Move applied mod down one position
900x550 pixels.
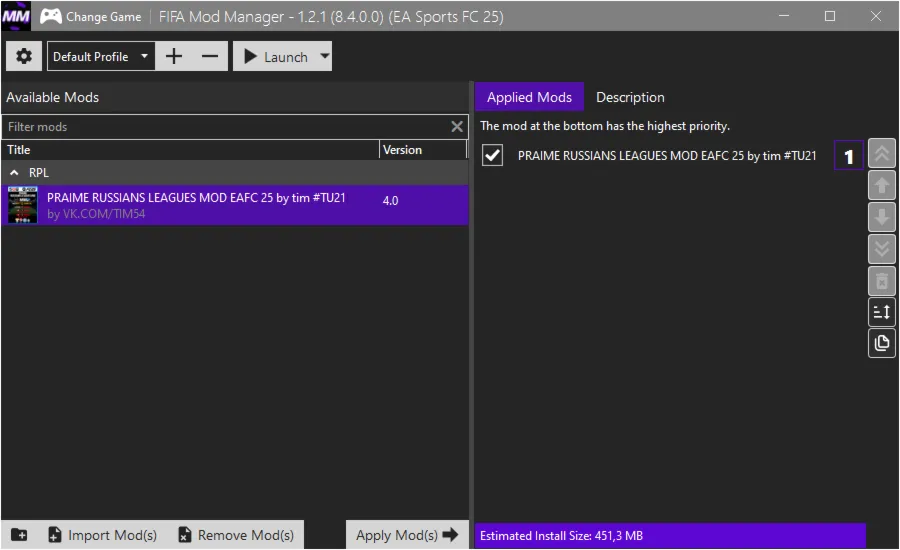(882, 217)
